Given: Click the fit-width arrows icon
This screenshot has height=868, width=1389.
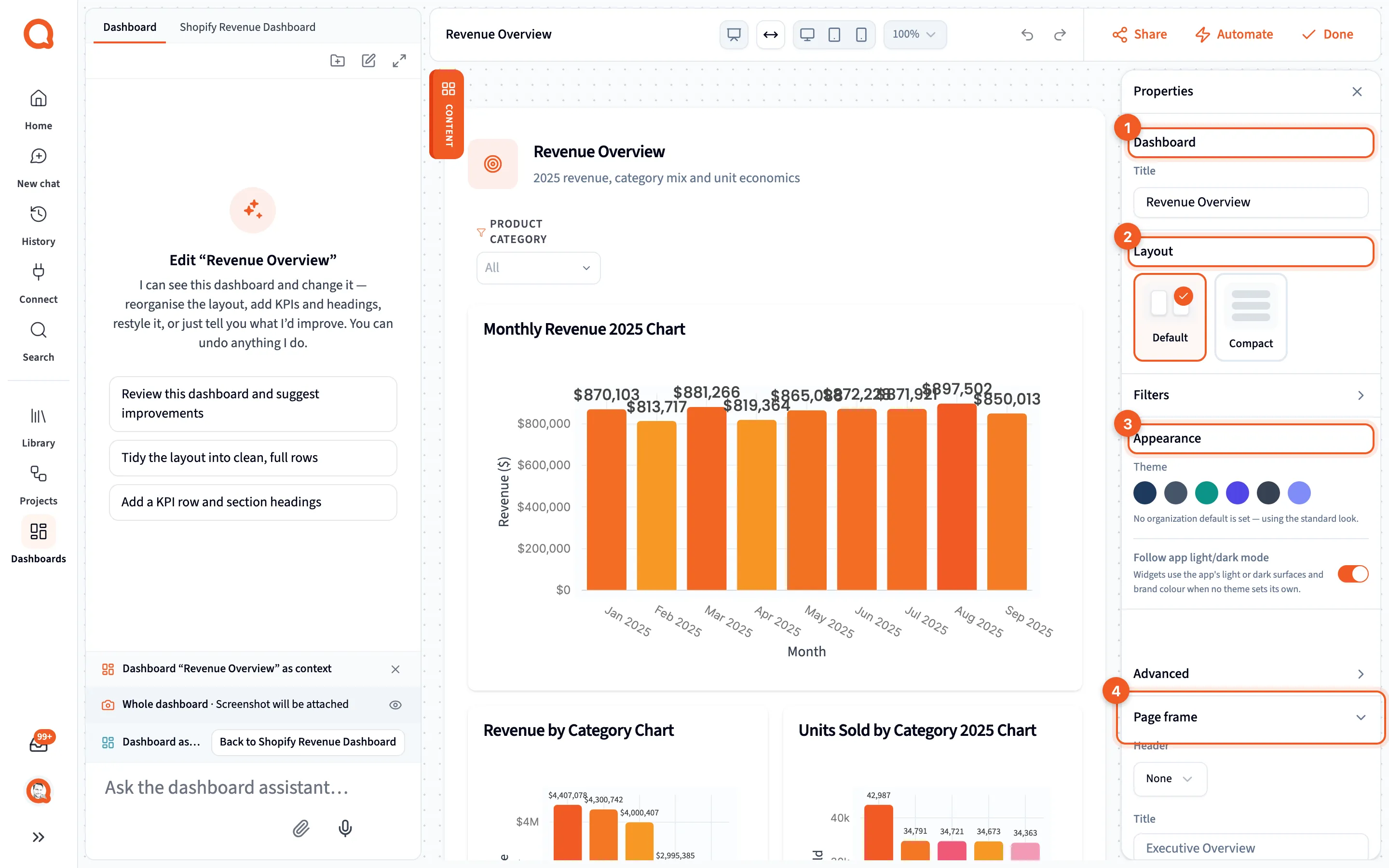Looking at the screenshot, I should (770, 34).
